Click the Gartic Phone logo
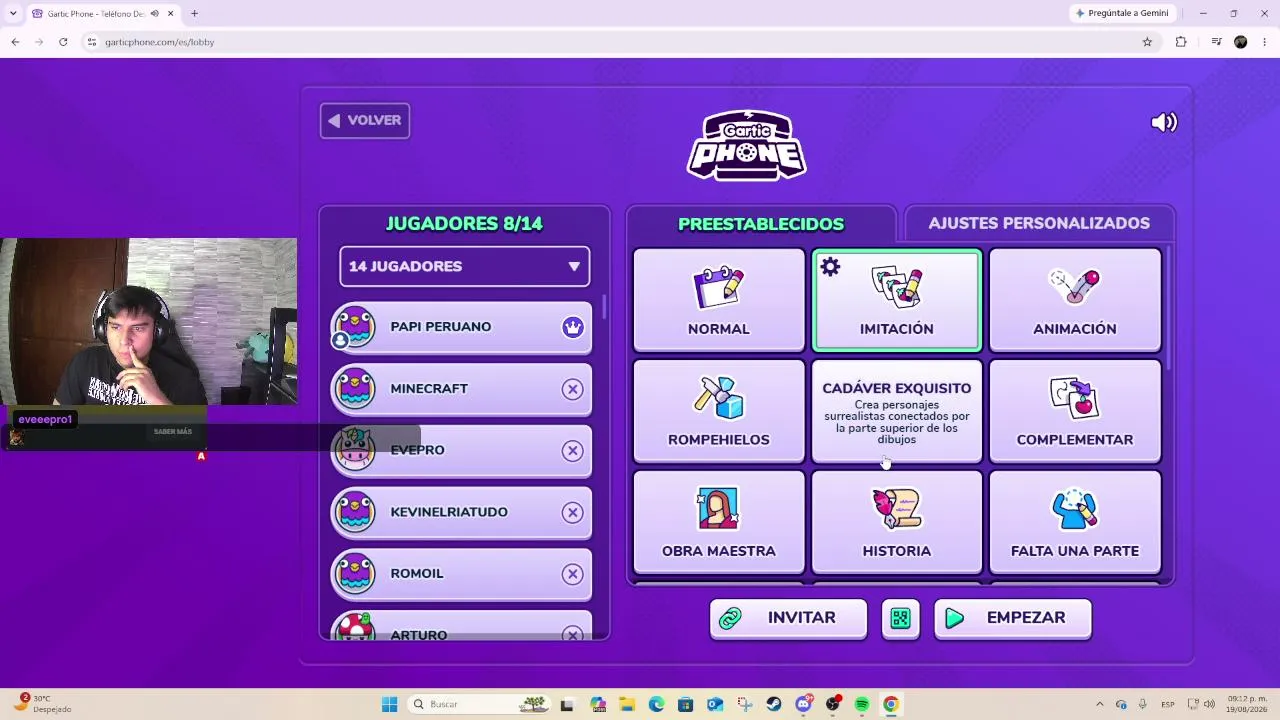Image resolution: width=1280 pixels, height=720 pixels. (x=747, y=146)
